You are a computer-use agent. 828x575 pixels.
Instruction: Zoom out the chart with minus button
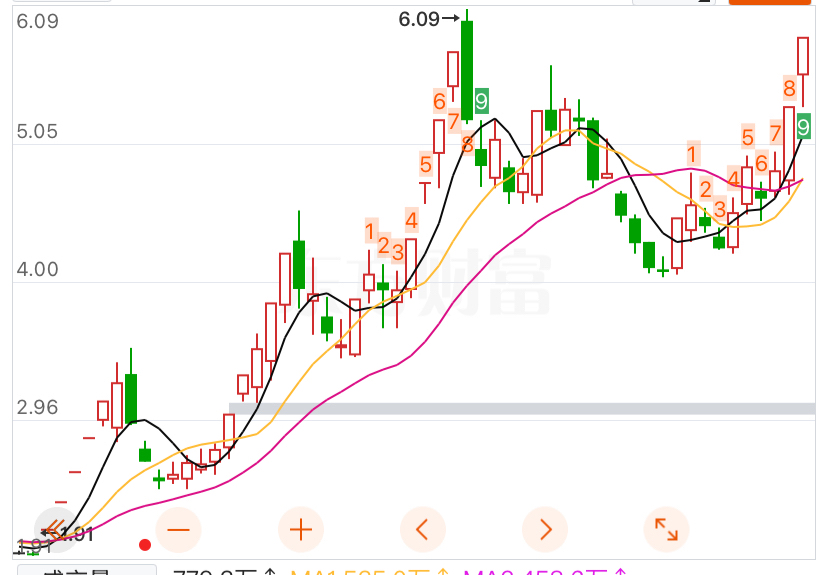point(178,530)
